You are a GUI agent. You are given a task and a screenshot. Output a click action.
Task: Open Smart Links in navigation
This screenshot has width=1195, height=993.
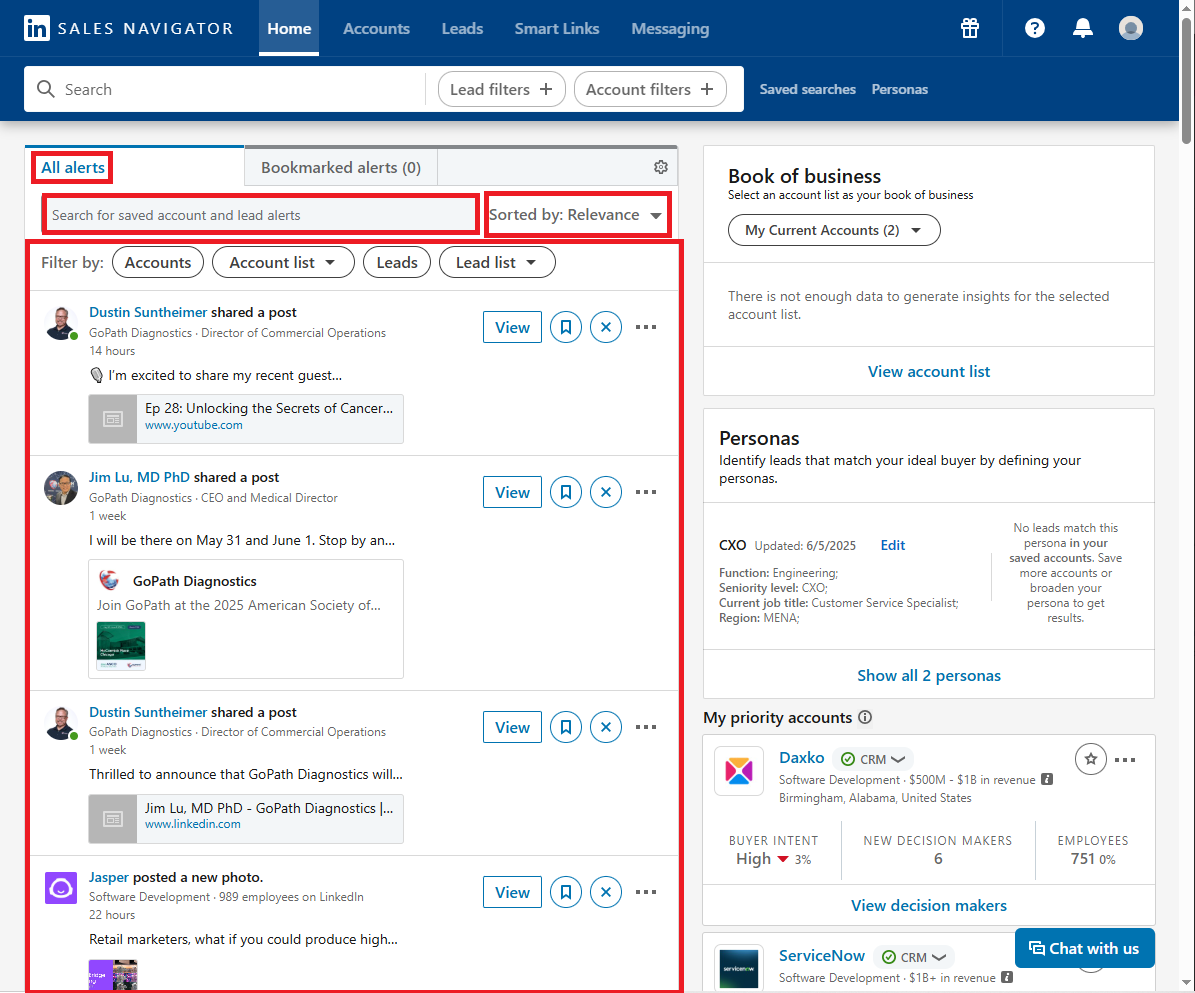[557, 28]
